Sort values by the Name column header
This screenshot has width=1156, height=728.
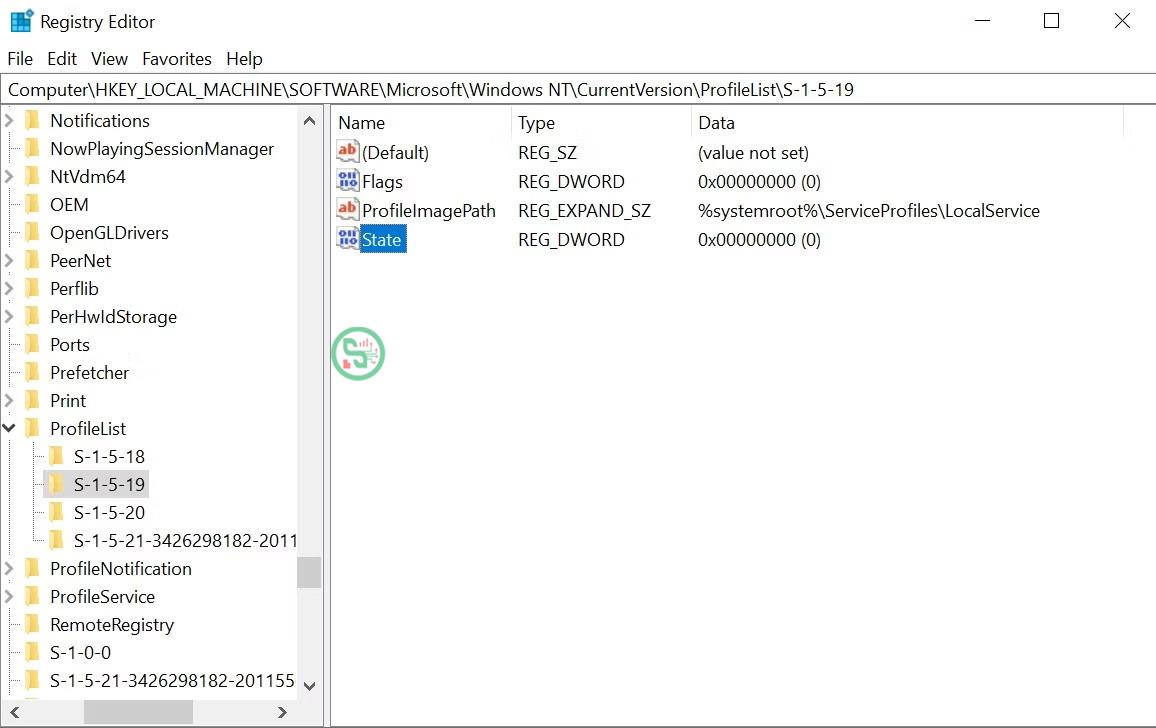pyautogui.click(x=421, y=122)
